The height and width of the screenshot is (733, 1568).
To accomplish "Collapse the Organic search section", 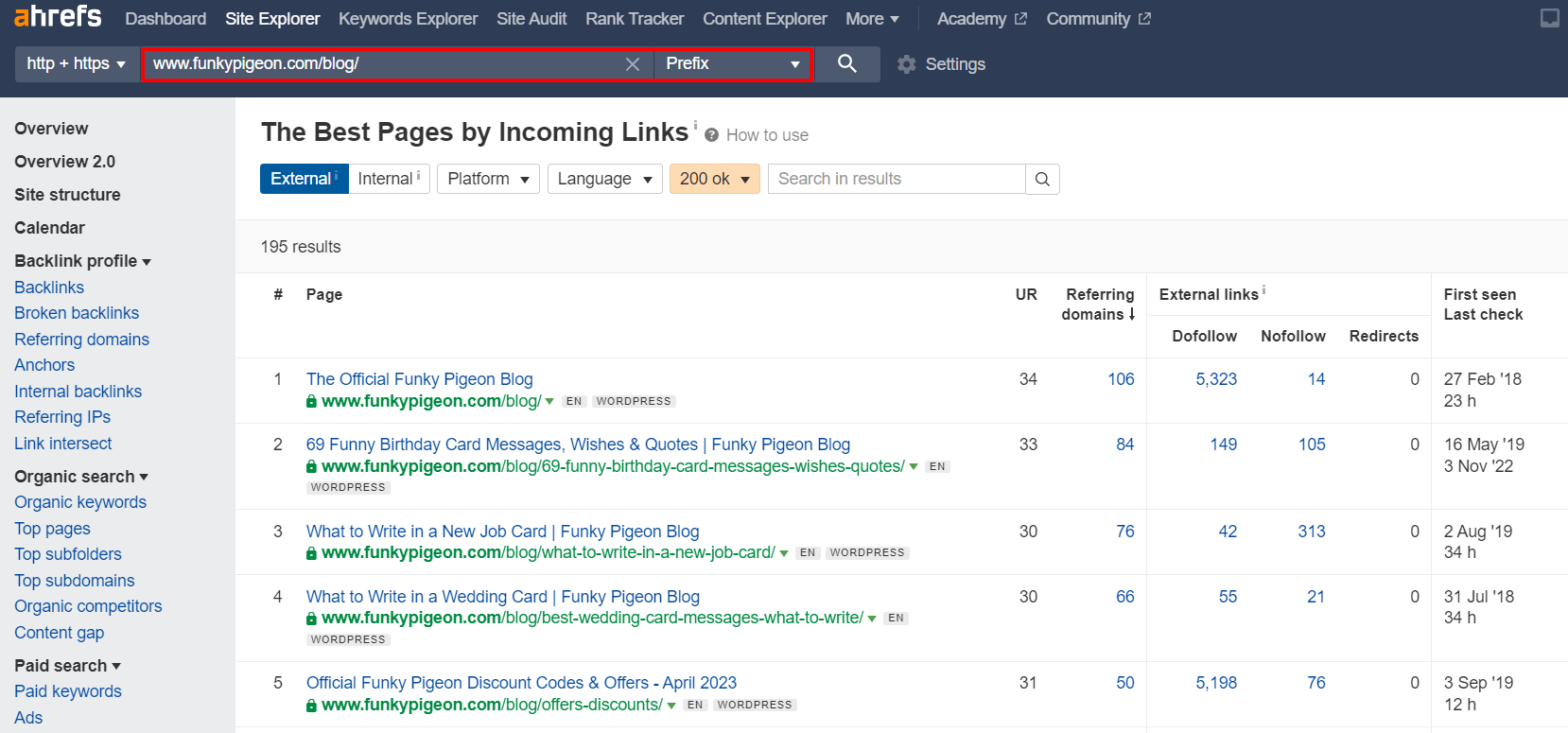I will 81,477.
